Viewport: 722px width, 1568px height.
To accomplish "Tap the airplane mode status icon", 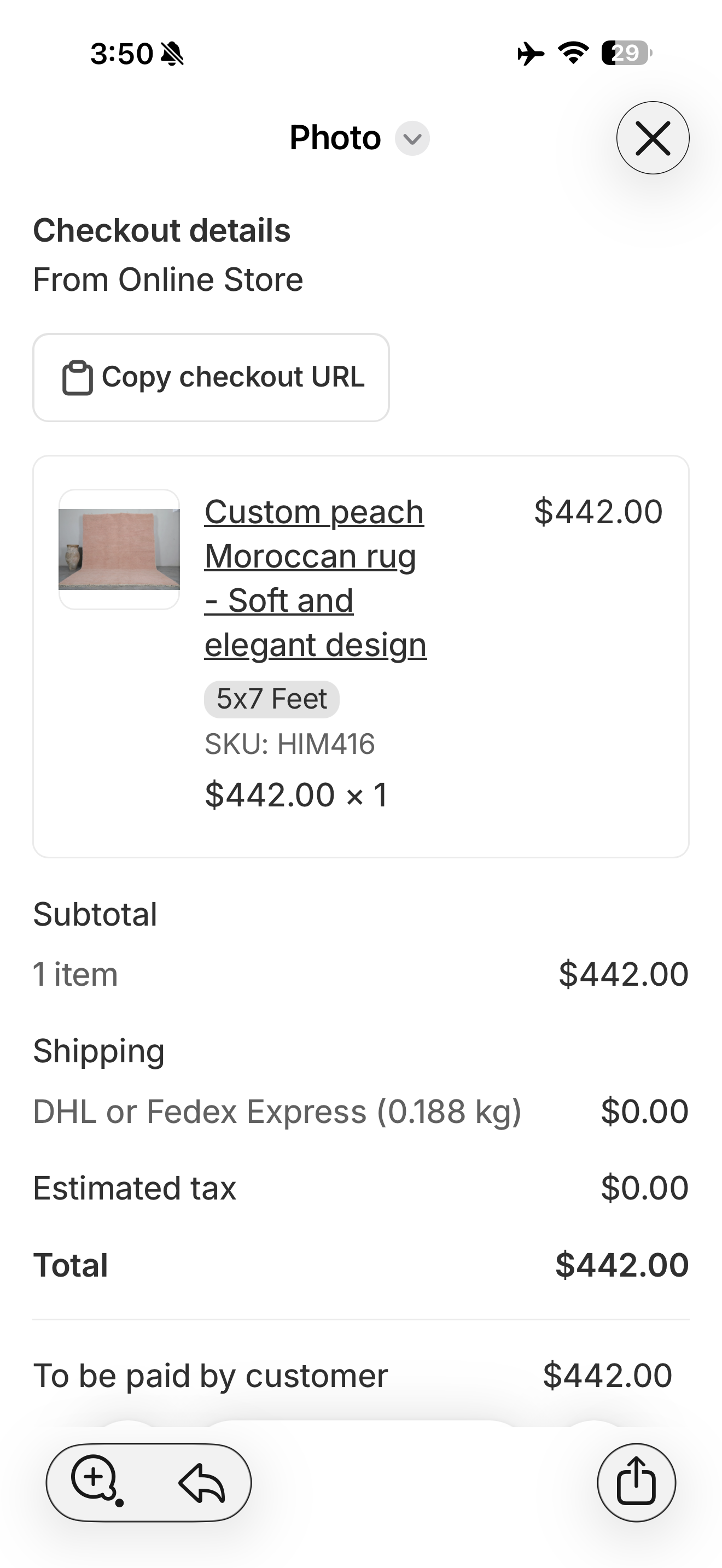I will [x=530, y=54].
